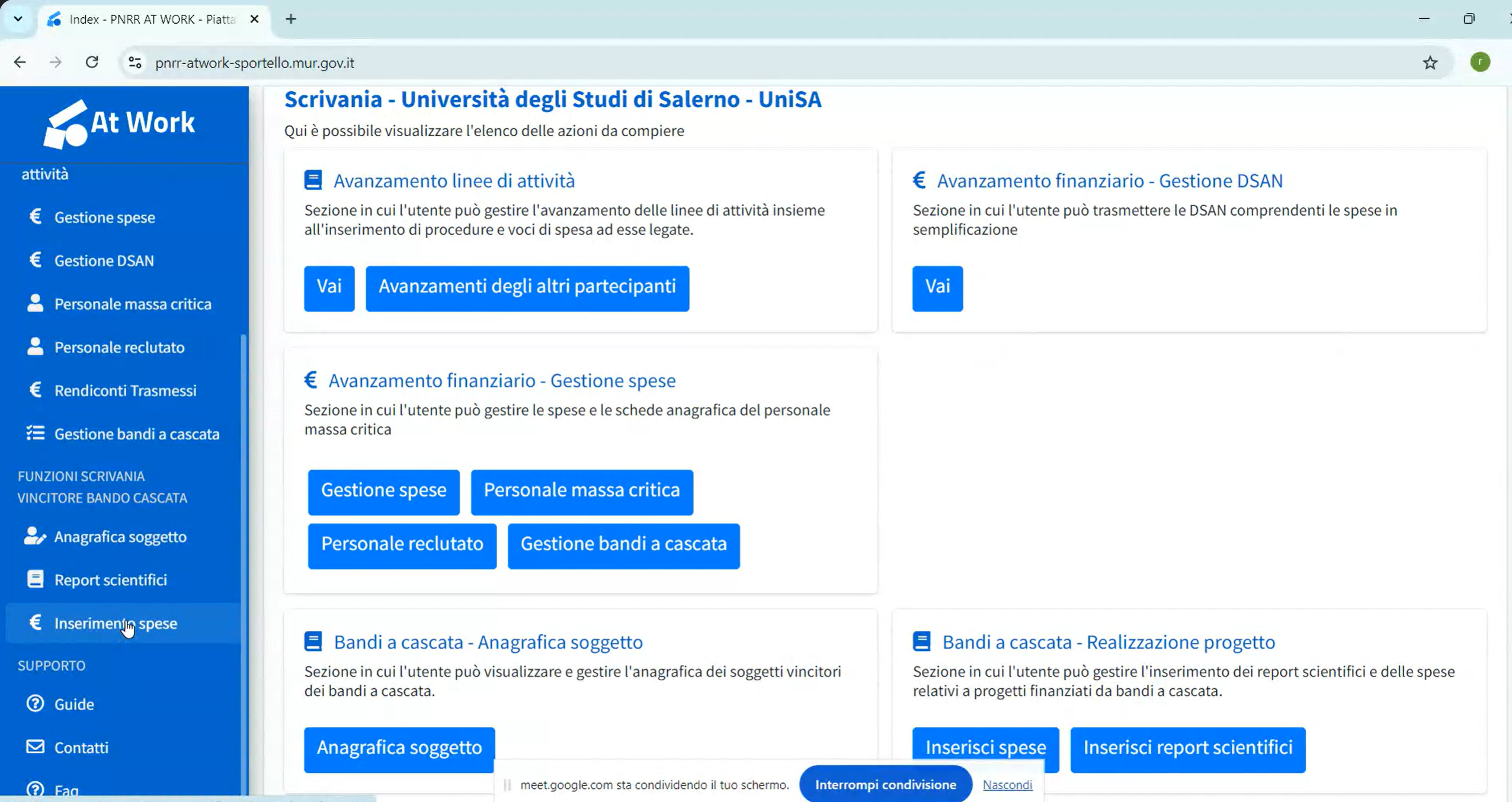
Task: Click euro icon of Avanzamento finanziario Gestione DSAN card
Action: pos(920,180)
